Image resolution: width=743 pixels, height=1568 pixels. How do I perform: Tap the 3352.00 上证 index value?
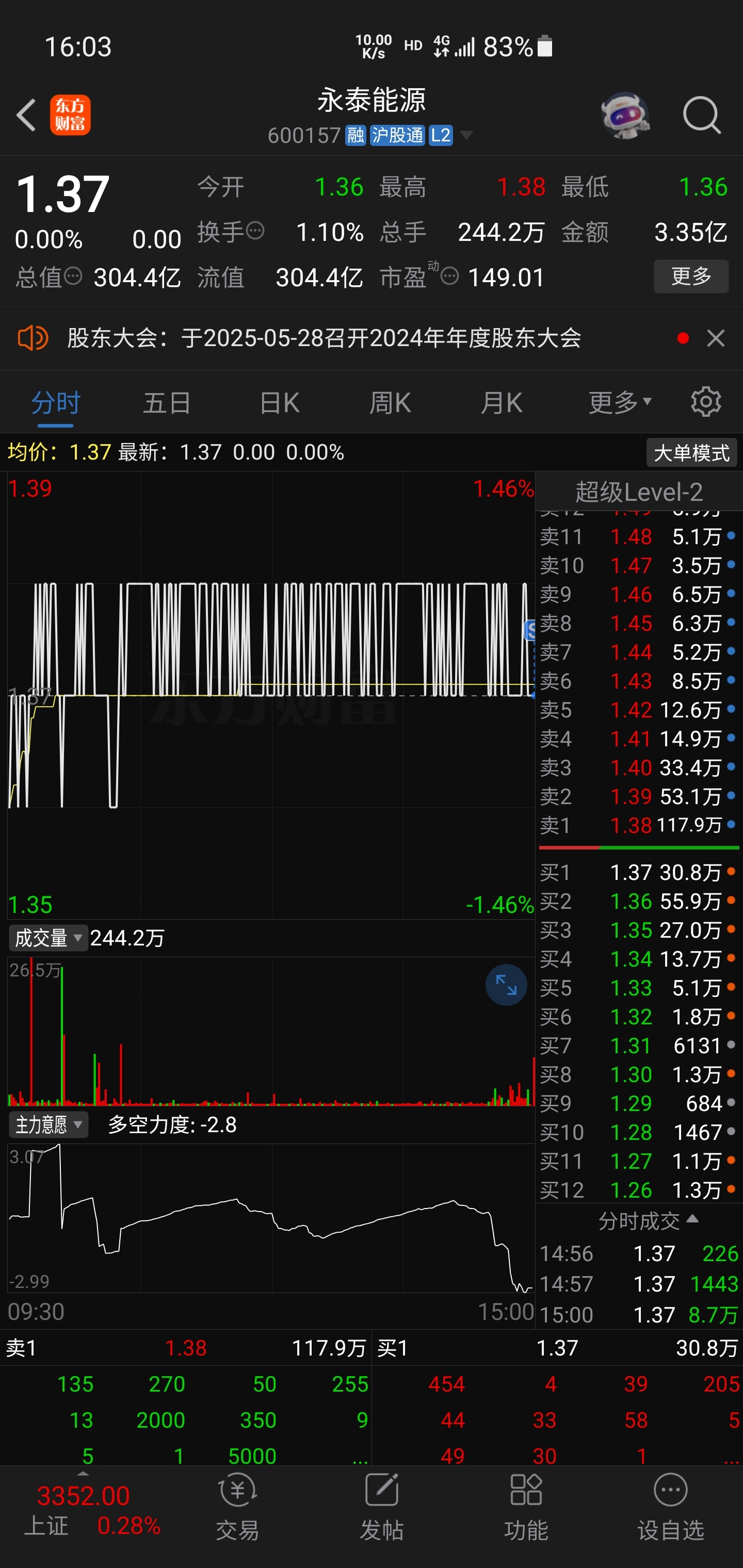84,1496
